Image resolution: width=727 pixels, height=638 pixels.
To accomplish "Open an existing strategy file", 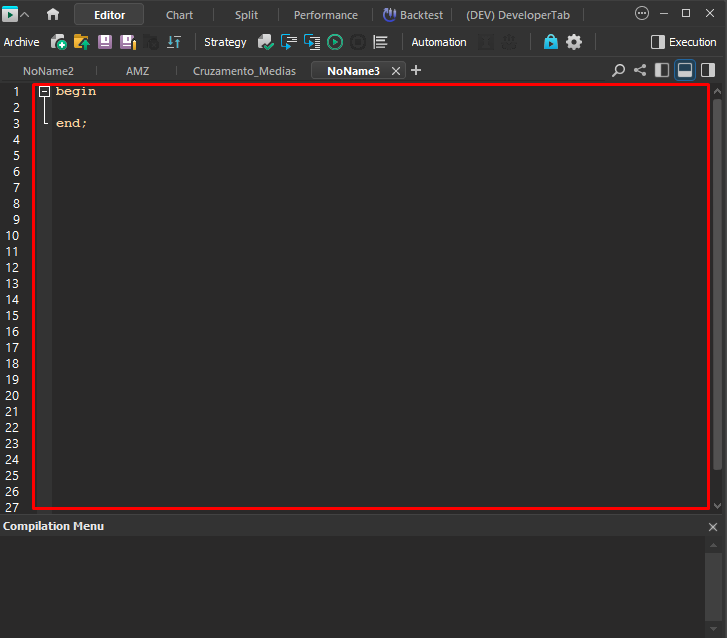I will (82, 42).
